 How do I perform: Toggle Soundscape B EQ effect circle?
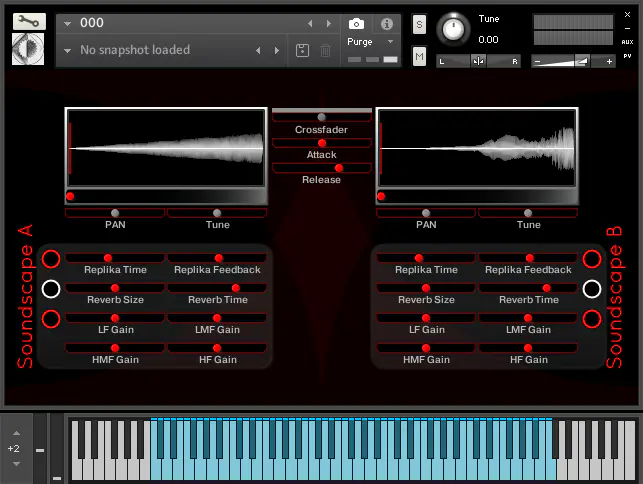[x=592, y=319]
